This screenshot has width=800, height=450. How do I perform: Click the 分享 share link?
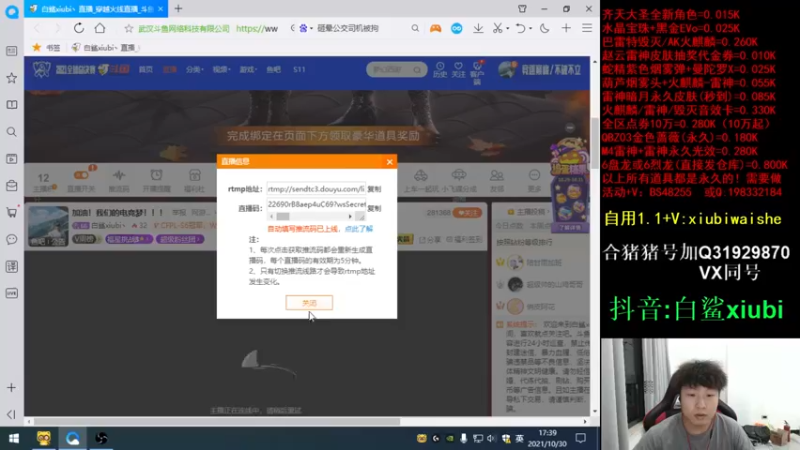coord(430,239)
